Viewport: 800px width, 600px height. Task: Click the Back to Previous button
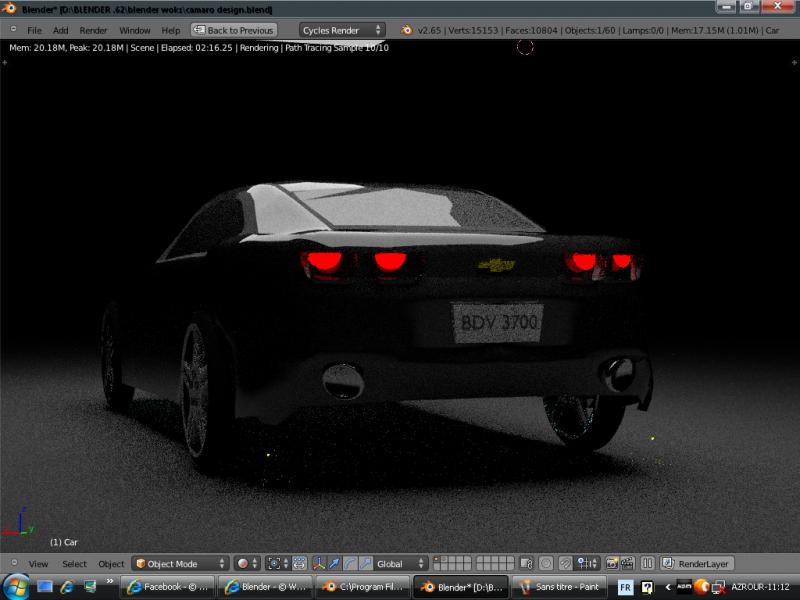(234, 30)
